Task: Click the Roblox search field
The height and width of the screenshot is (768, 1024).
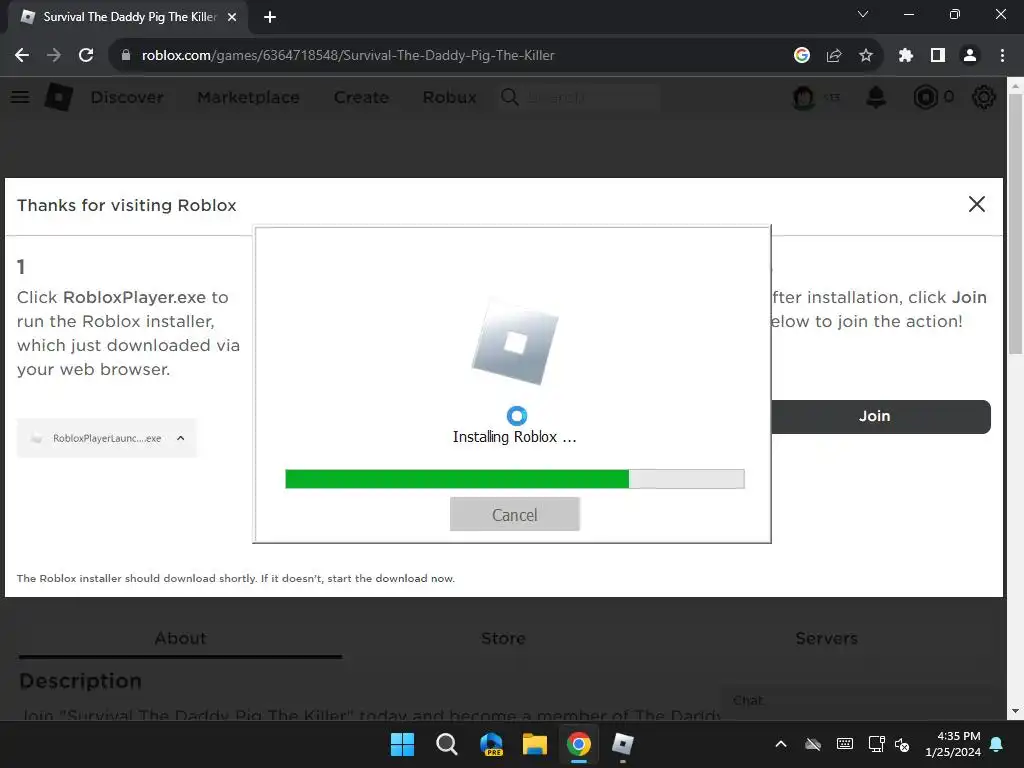Action: [x=580, y=97]
